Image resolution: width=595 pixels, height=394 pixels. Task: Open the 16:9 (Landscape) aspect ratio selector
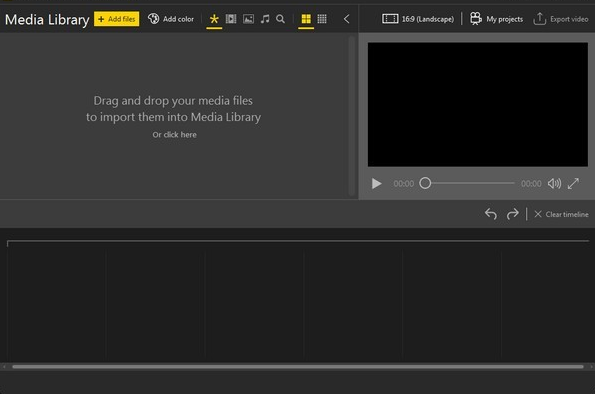(418, 19)
